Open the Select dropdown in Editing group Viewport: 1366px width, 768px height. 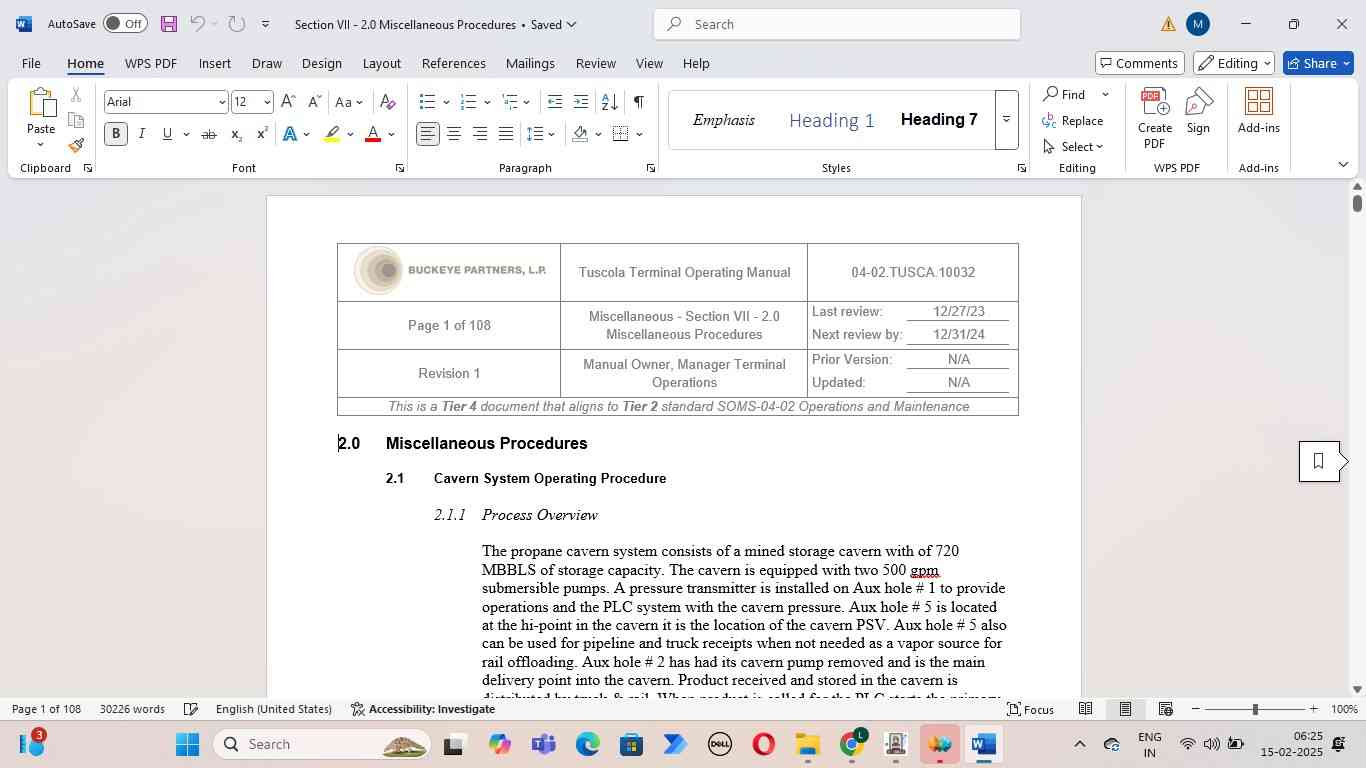coord(1073,147)
